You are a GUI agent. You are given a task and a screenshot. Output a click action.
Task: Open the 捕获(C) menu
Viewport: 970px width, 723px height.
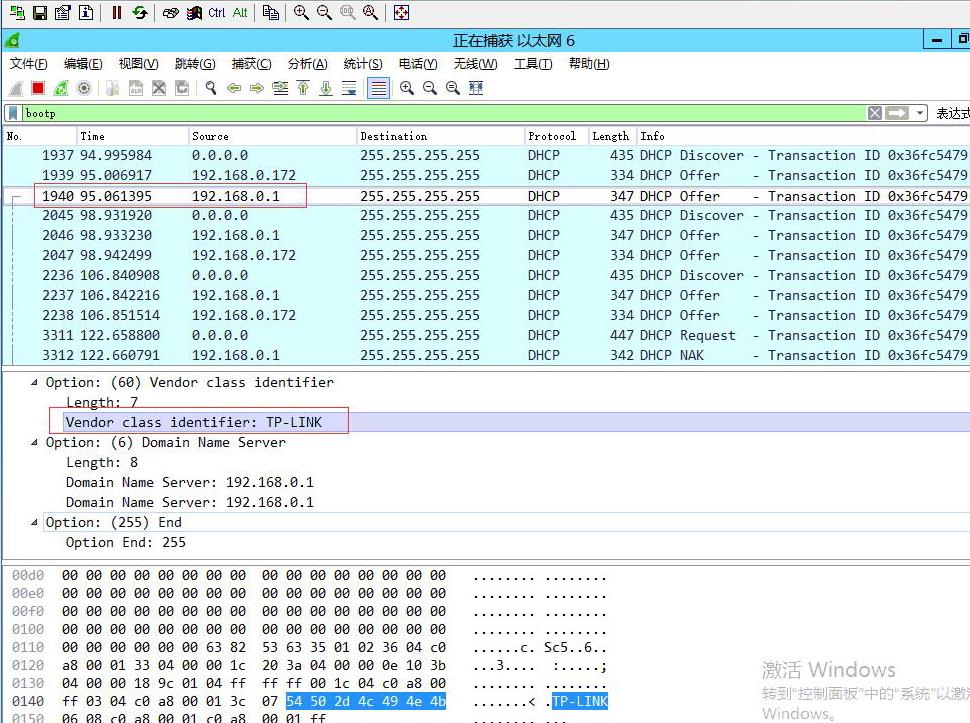click(x=251, y=64)
